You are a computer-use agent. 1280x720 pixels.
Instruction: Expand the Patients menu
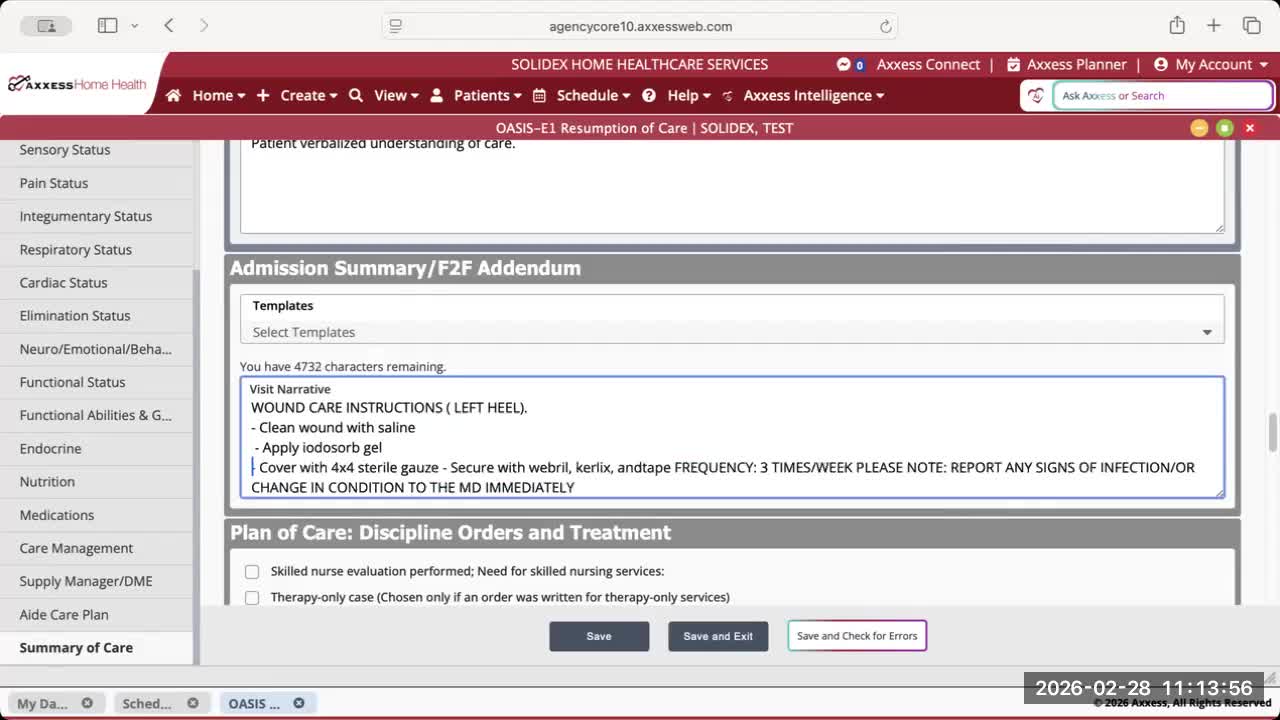476,96
